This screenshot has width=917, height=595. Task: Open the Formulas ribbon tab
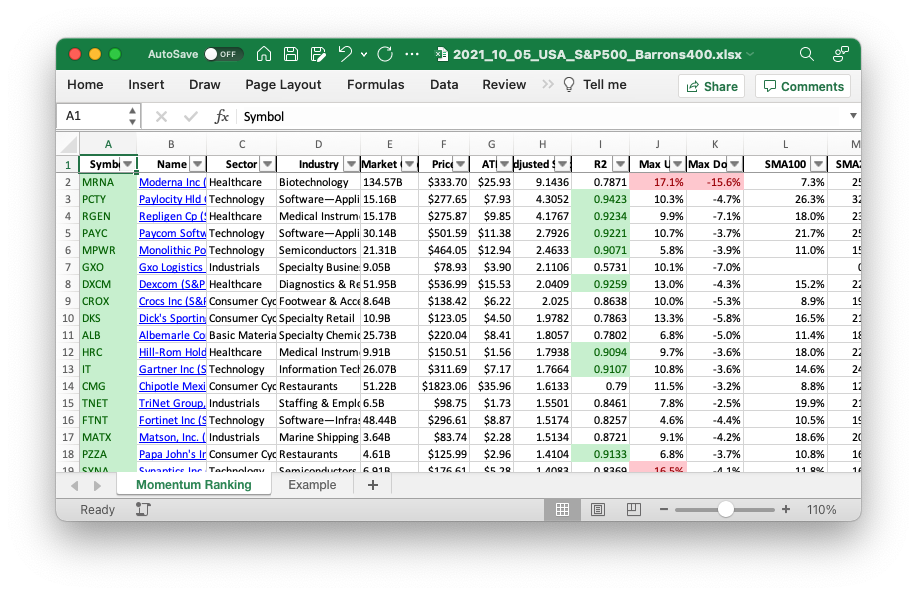tap(375, 85)
